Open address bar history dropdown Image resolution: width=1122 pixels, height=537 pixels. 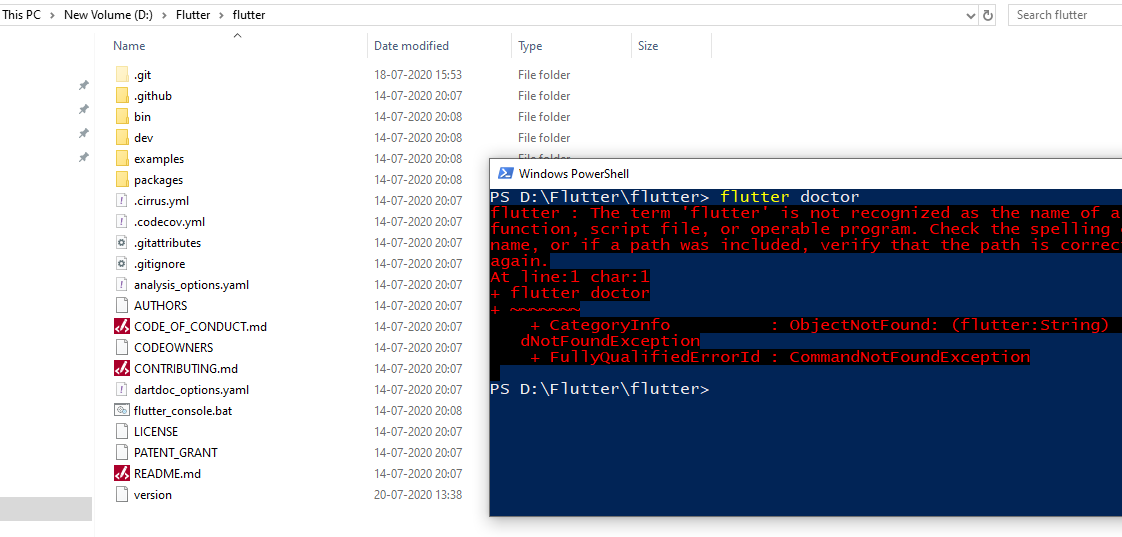click(970, 15)
